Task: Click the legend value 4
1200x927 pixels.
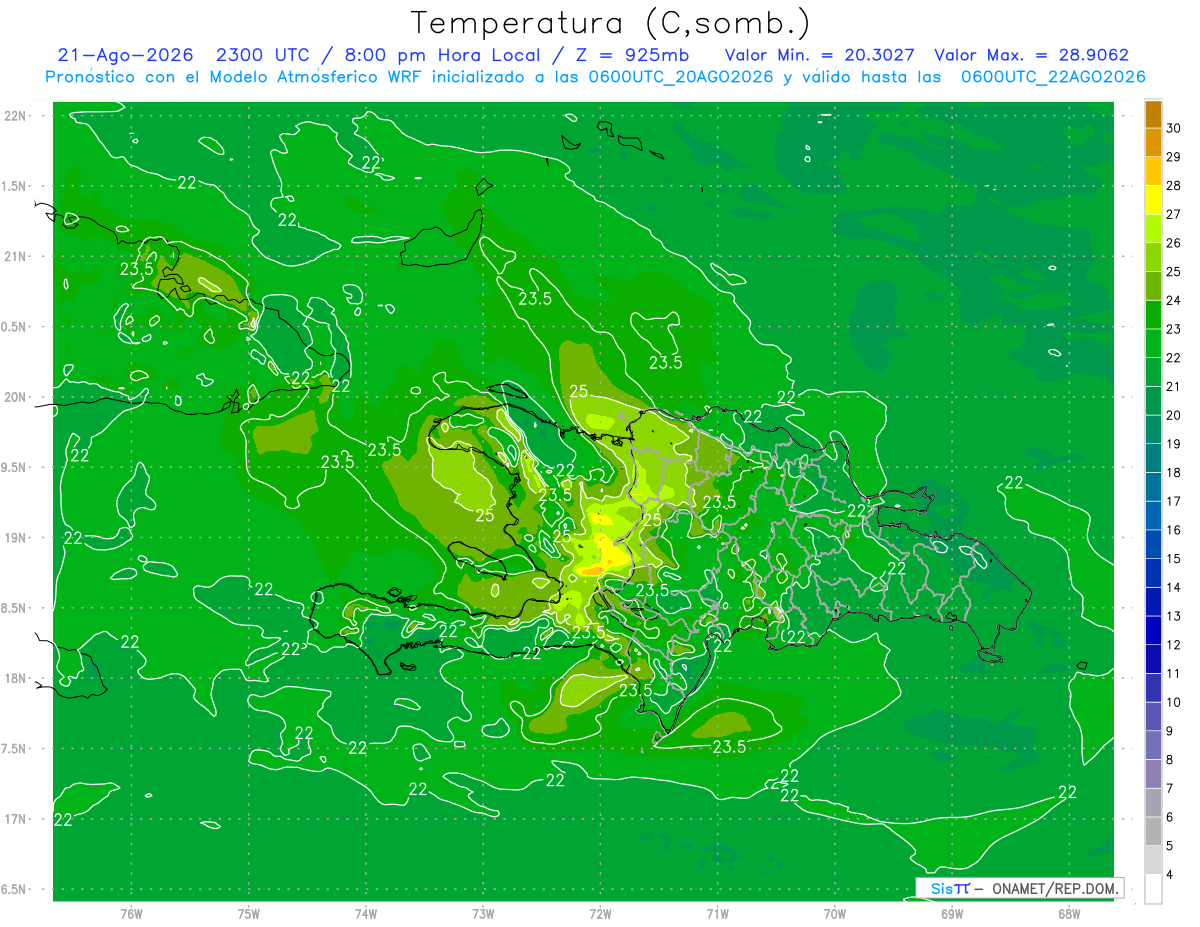Action: click(1171, 875)
